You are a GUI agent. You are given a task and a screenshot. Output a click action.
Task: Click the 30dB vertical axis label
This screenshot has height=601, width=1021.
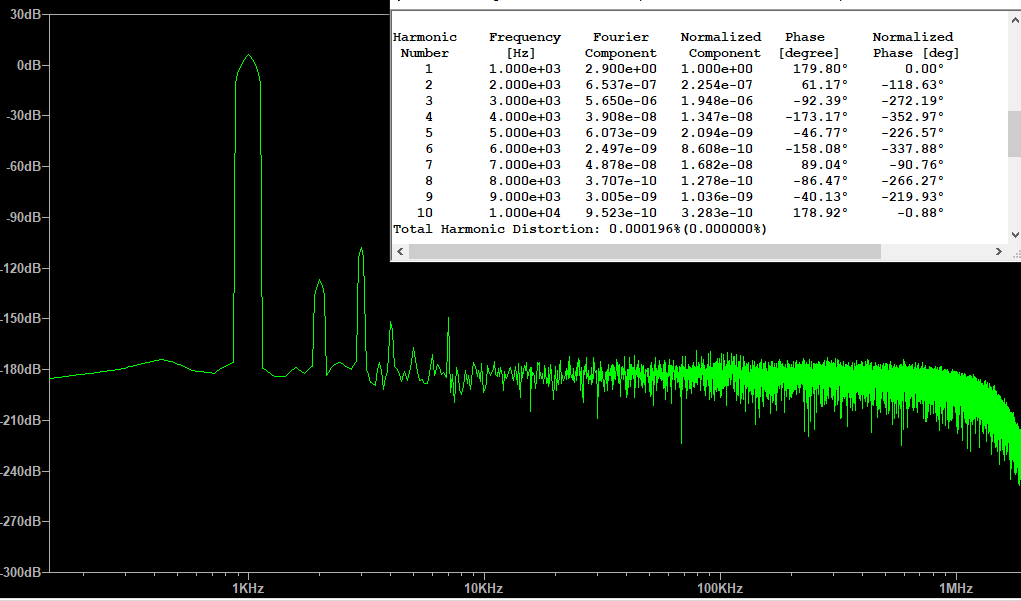point(26,14)
